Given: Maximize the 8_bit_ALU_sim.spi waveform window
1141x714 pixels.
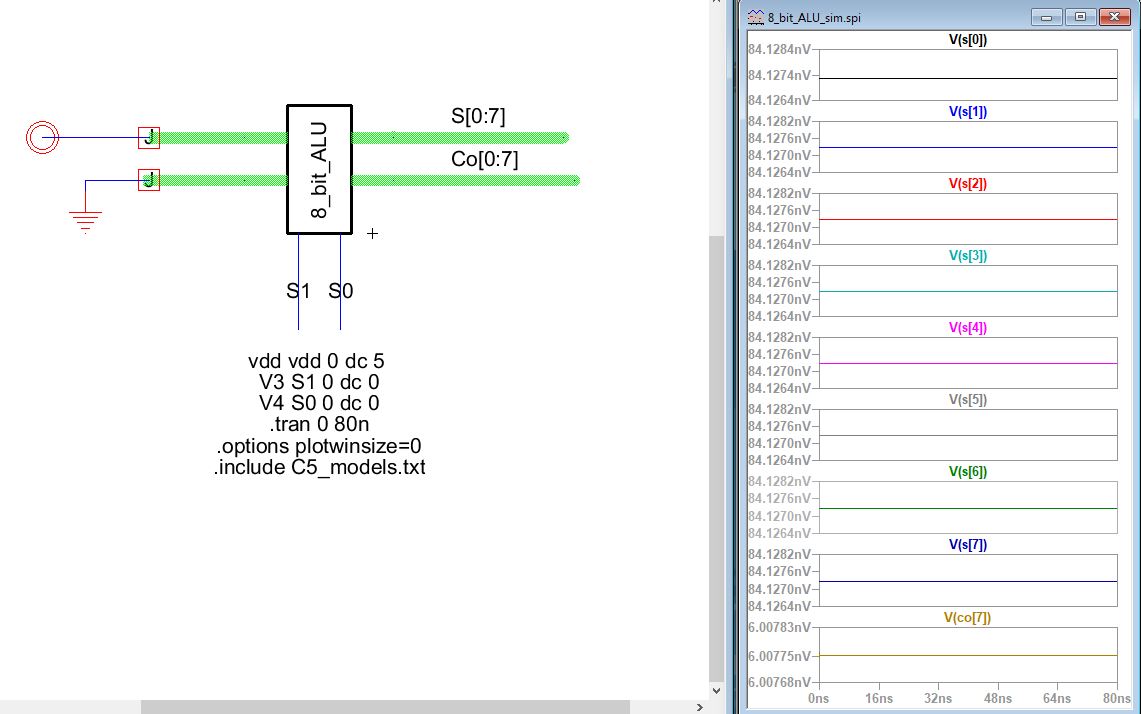Looking at the screenshot, I should [1080, 17].
